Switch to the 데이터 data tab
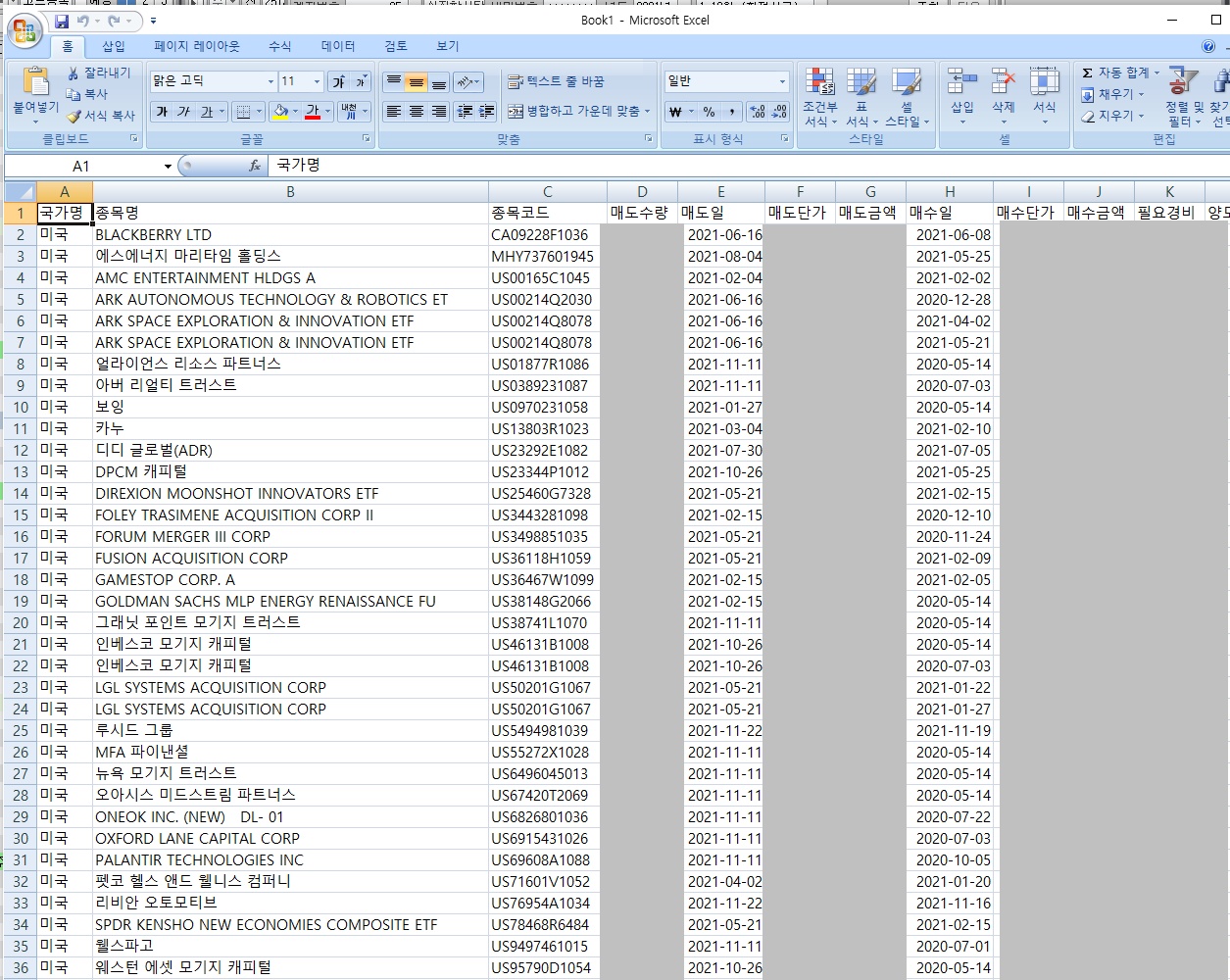 point(338,46)
